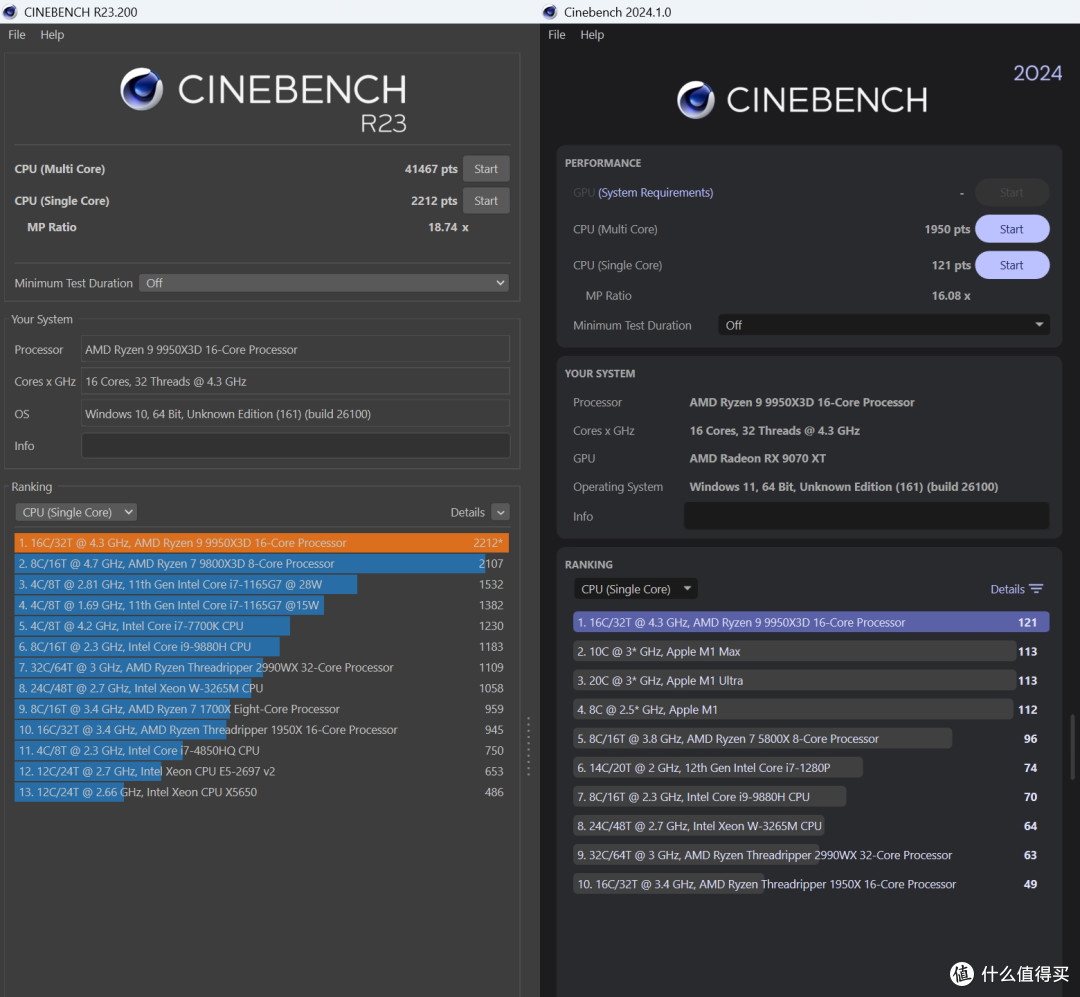The width and height of the screenshot is (1080, 997).
Task: Select R23 ranking row i7-4850HQ
Action: pos(262,750)
